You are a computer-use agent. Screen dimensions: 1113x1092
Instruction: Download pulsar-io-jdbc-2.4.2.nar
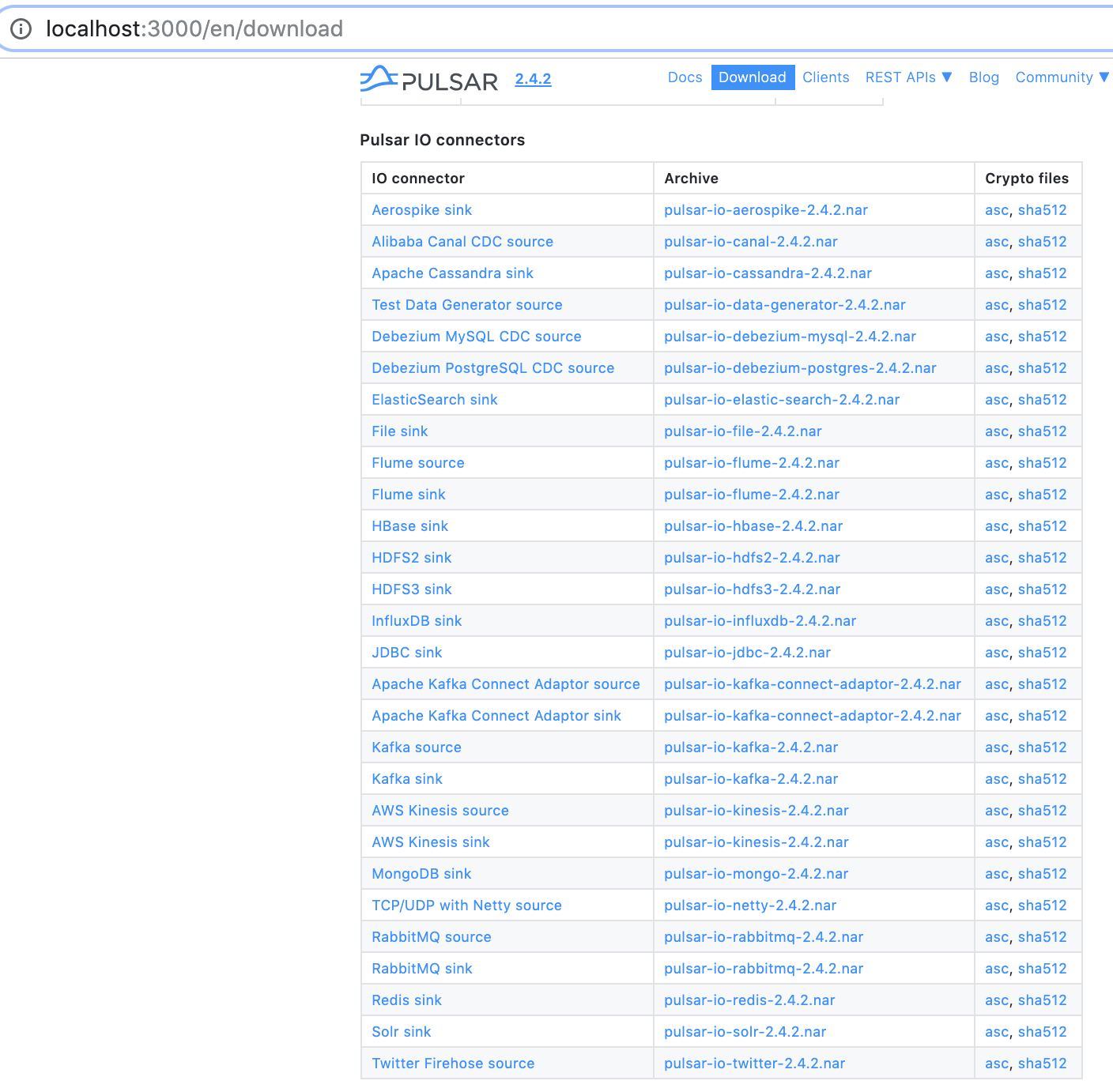point(747,653)
